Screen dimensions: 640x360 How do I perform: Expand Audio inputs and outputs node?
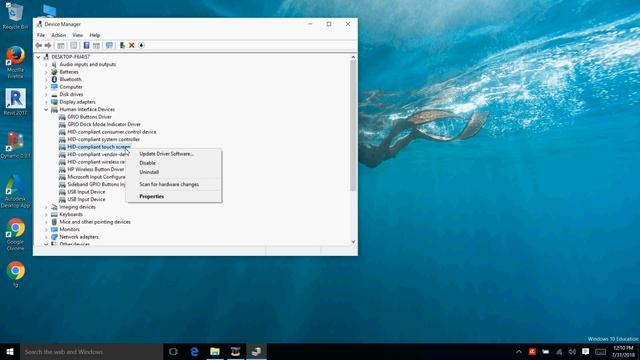[46, 64]
